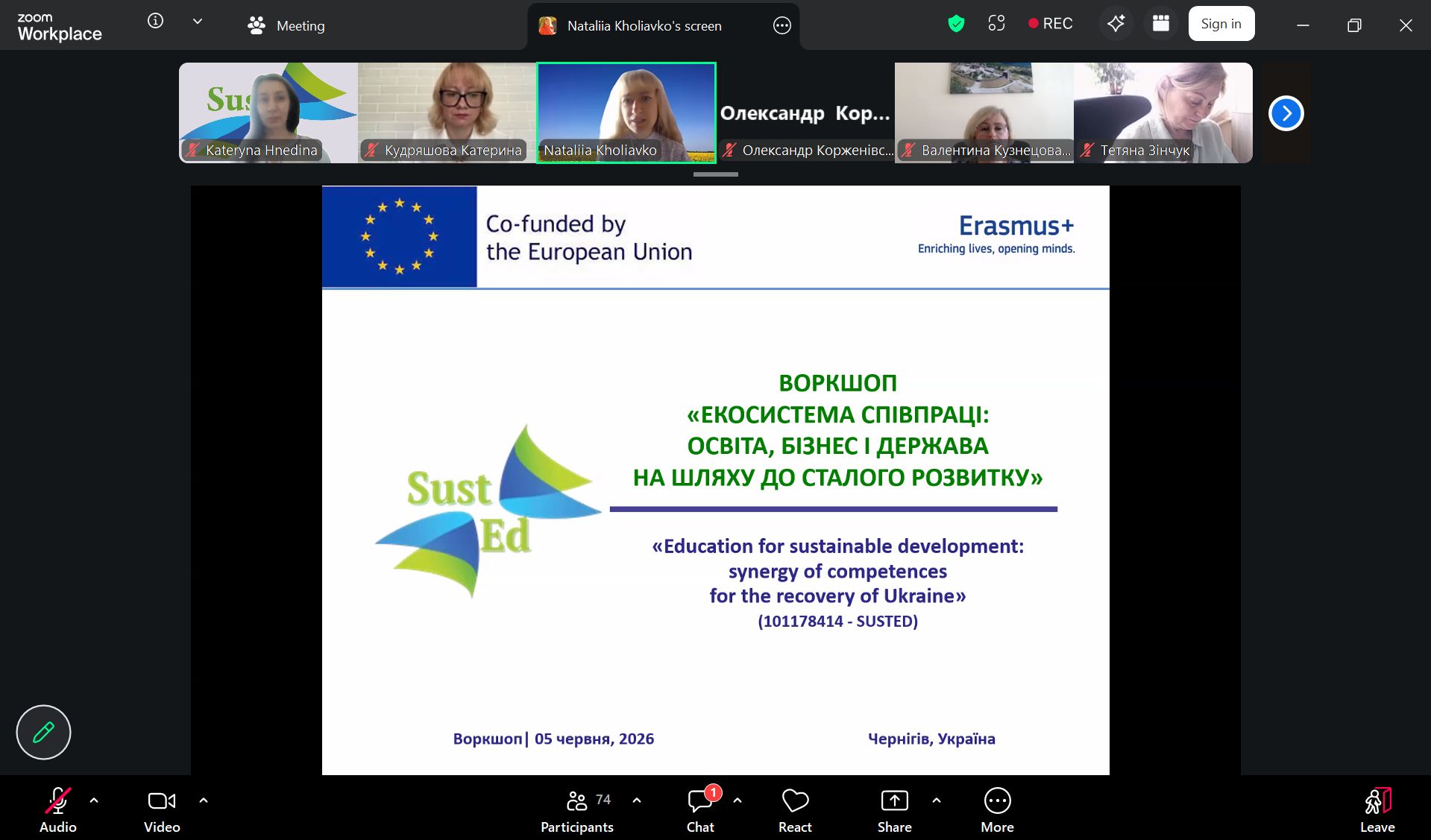Select Олександр Корженівс... participant tile

pos(805,113)
